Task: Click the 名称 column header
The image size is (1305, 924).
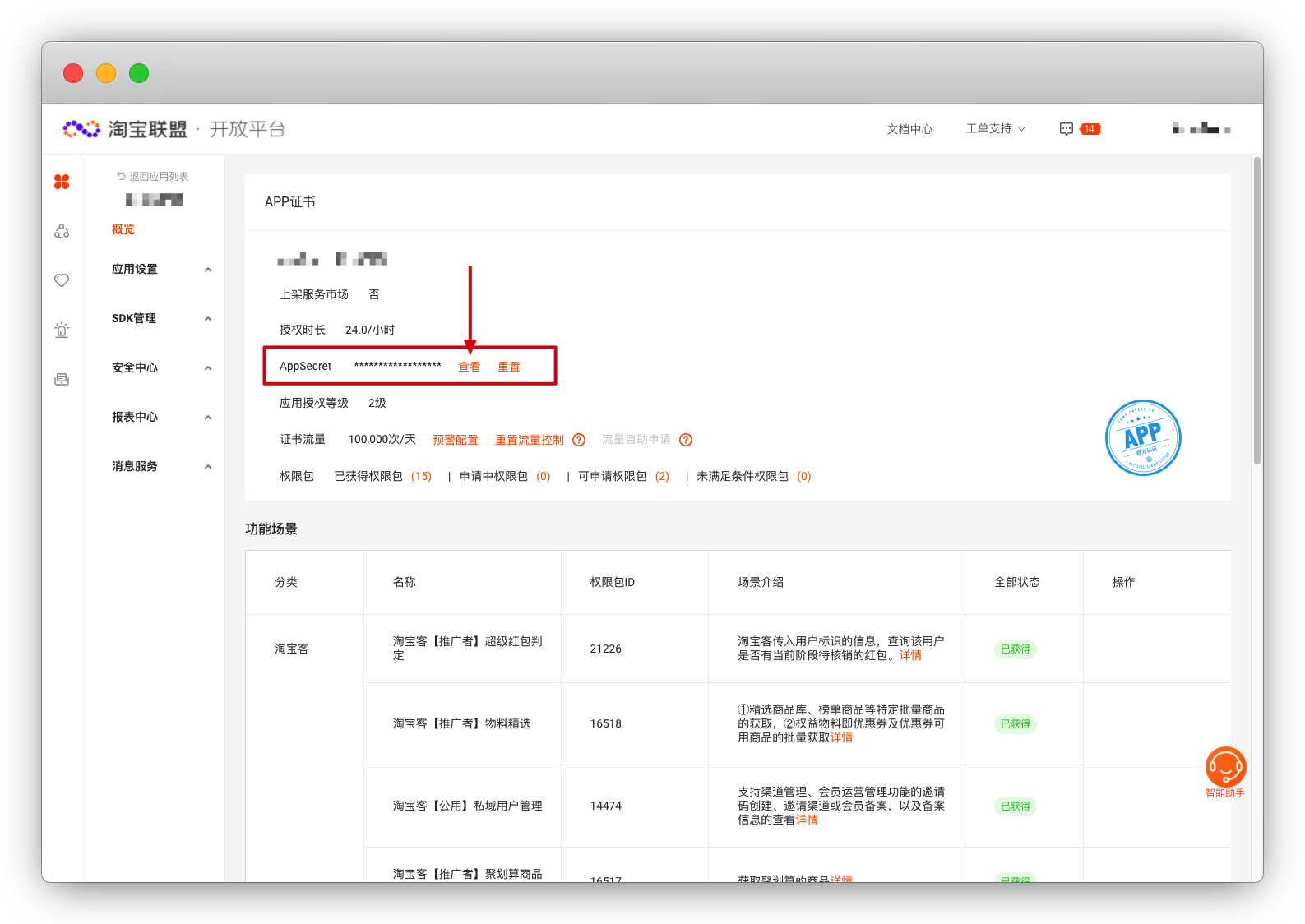Action: point(405,582)
